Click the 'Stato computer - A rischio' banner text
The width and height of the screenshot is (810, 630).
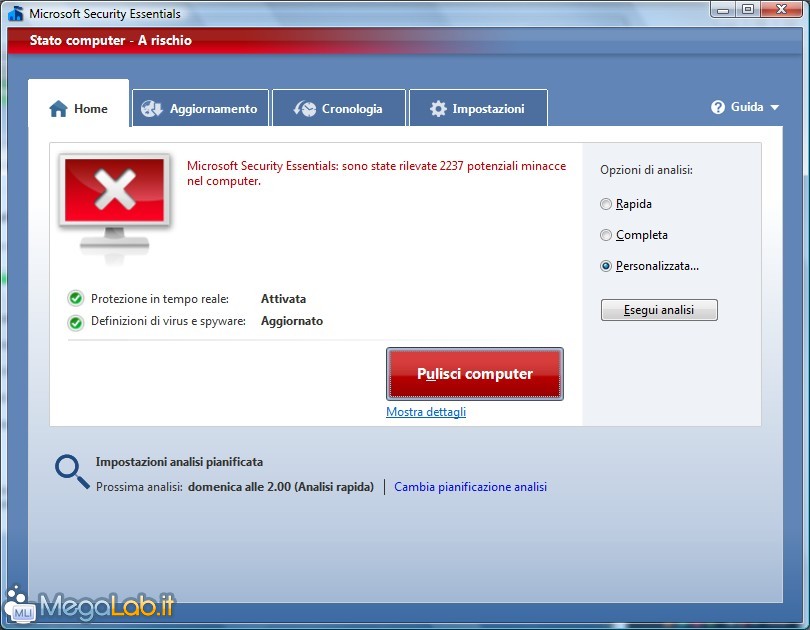click(x=111, y=40)
